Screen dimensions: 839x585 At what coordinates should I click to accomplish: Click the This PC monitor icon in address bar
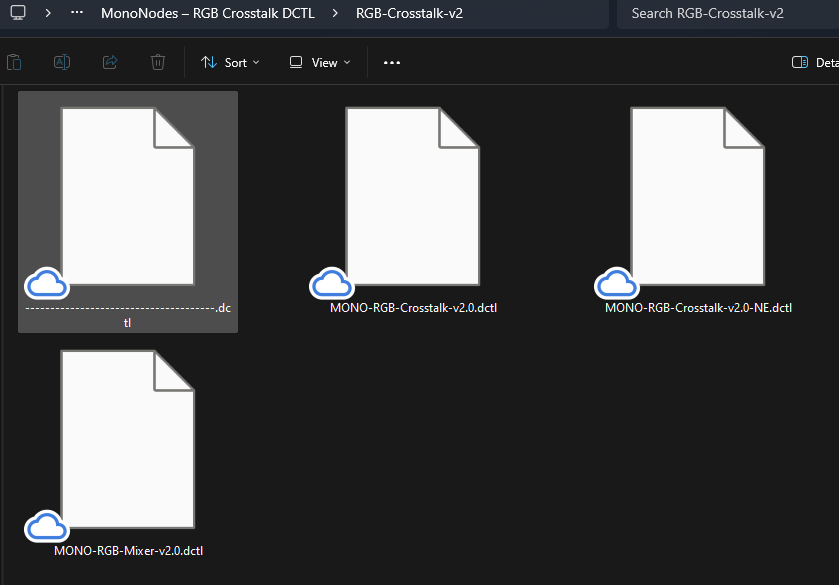(18, 14)
